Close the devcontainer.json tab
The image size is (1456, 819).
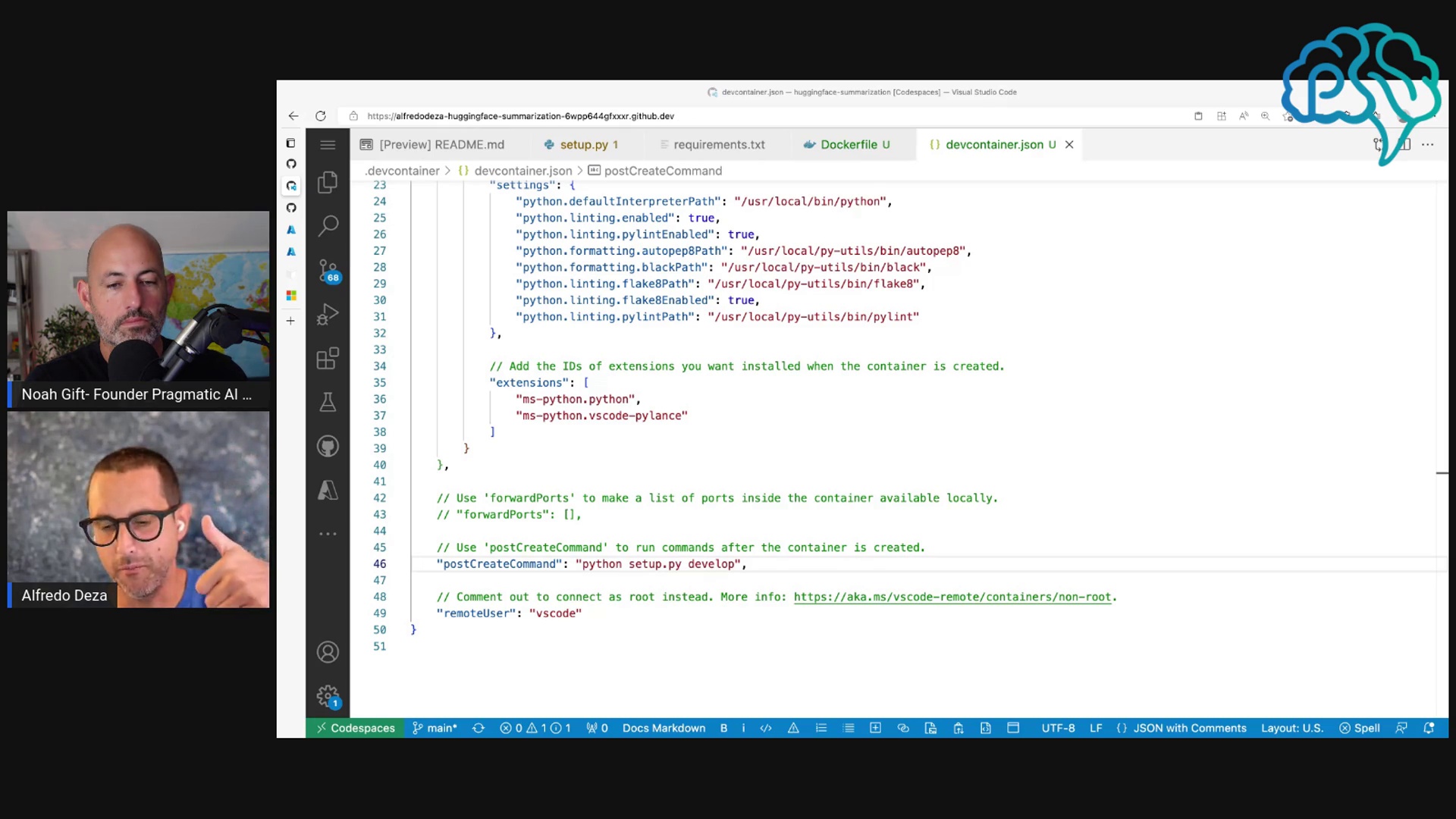(1069, 145)
